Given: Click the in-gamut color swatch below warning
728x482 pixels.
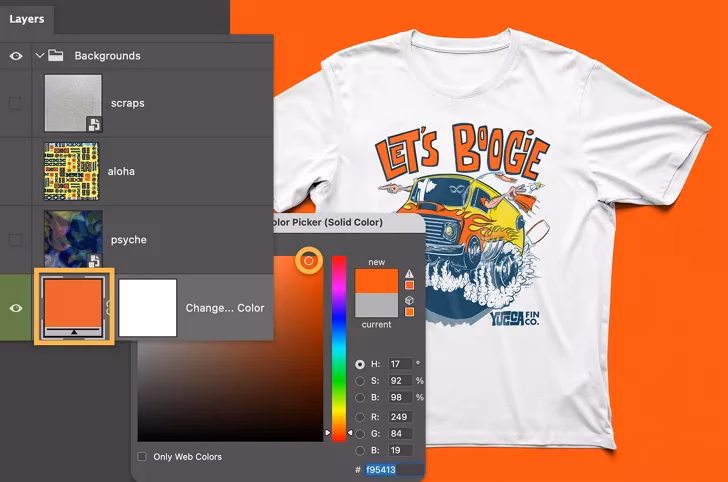Looking at the screenshot, I should tap(409, 285).
